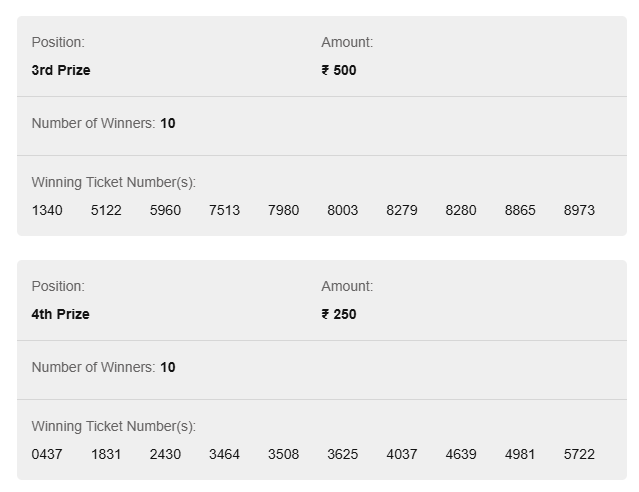Select ticket number 8973
The width and height of the screenshot is (639, 492).
tap(579, 210)
